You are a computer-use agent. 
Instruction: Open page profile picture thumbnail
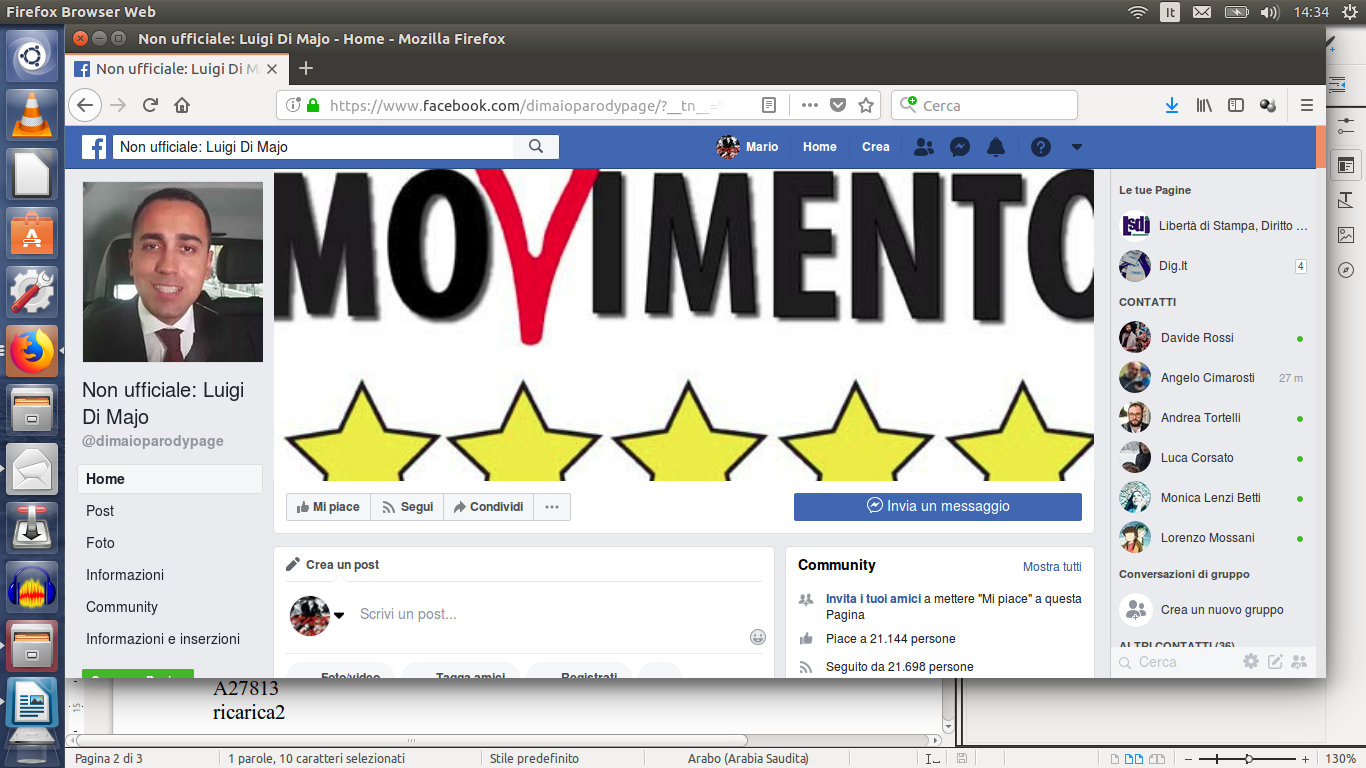coord(173,271)
